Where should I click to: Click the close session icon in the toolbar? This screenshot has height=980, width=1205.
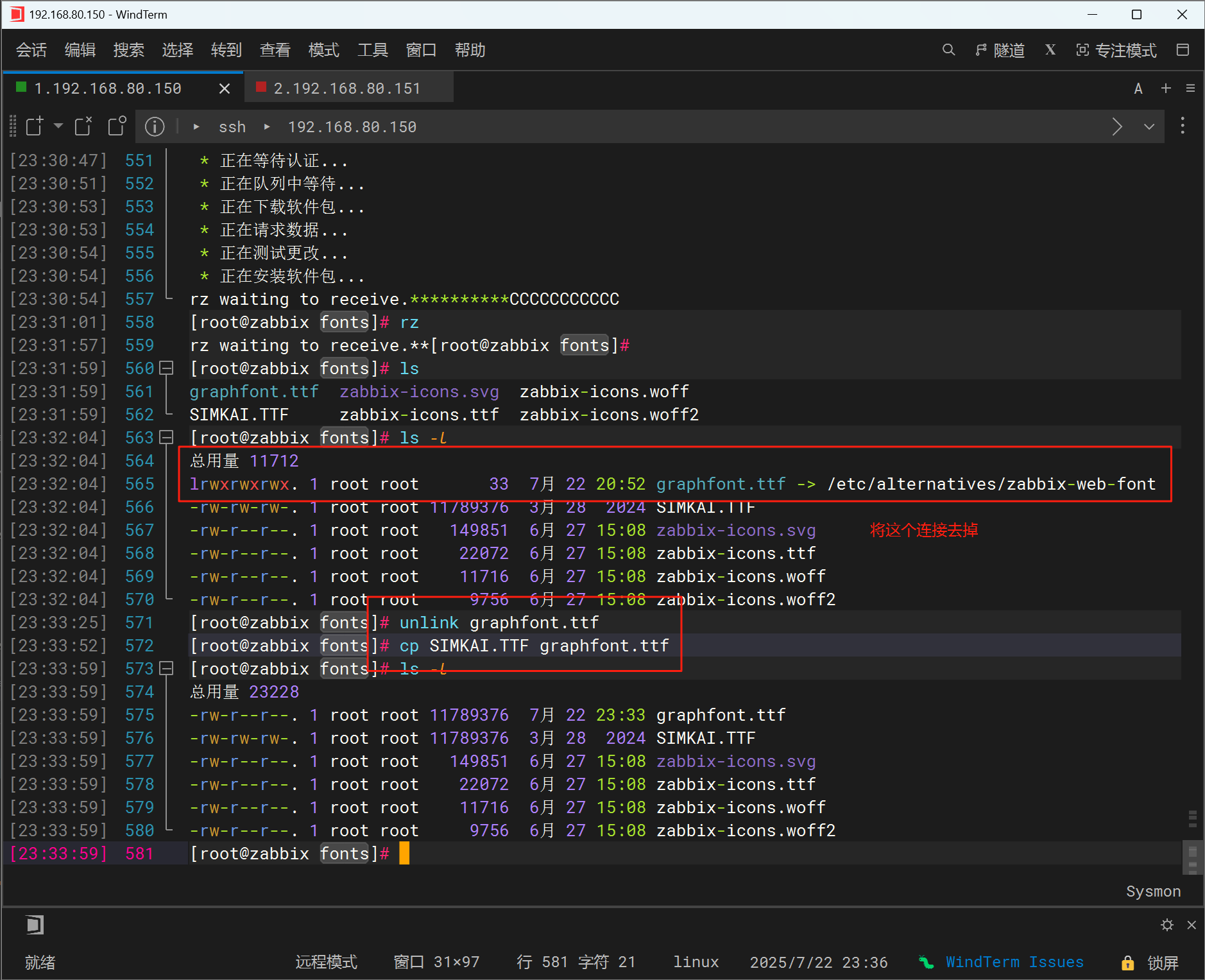coord(83,126)
